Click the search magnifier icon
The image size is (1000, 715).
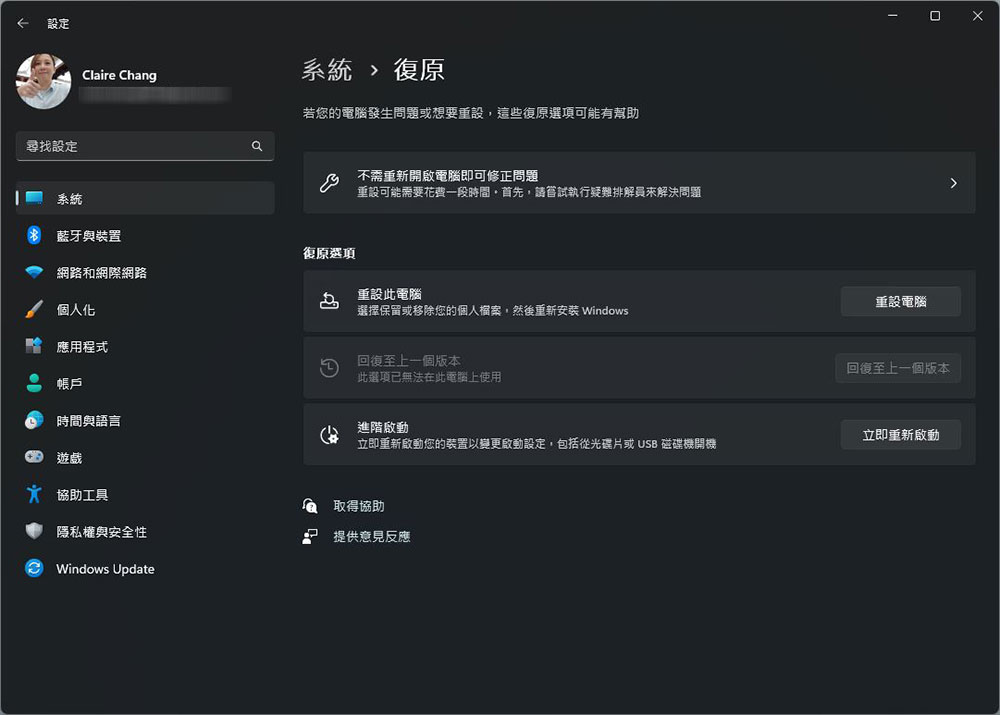coord(257,146)
